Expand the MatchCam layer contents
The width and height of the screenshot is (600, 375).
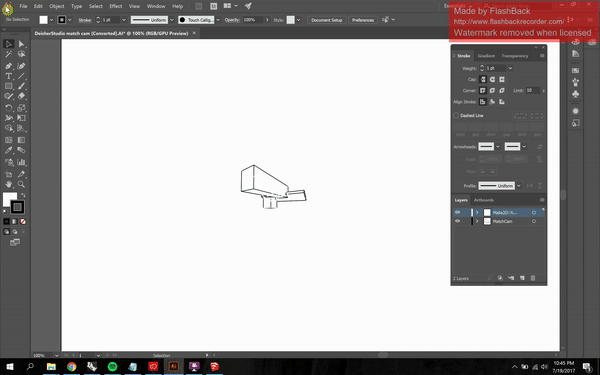click(x=477, y=221)
